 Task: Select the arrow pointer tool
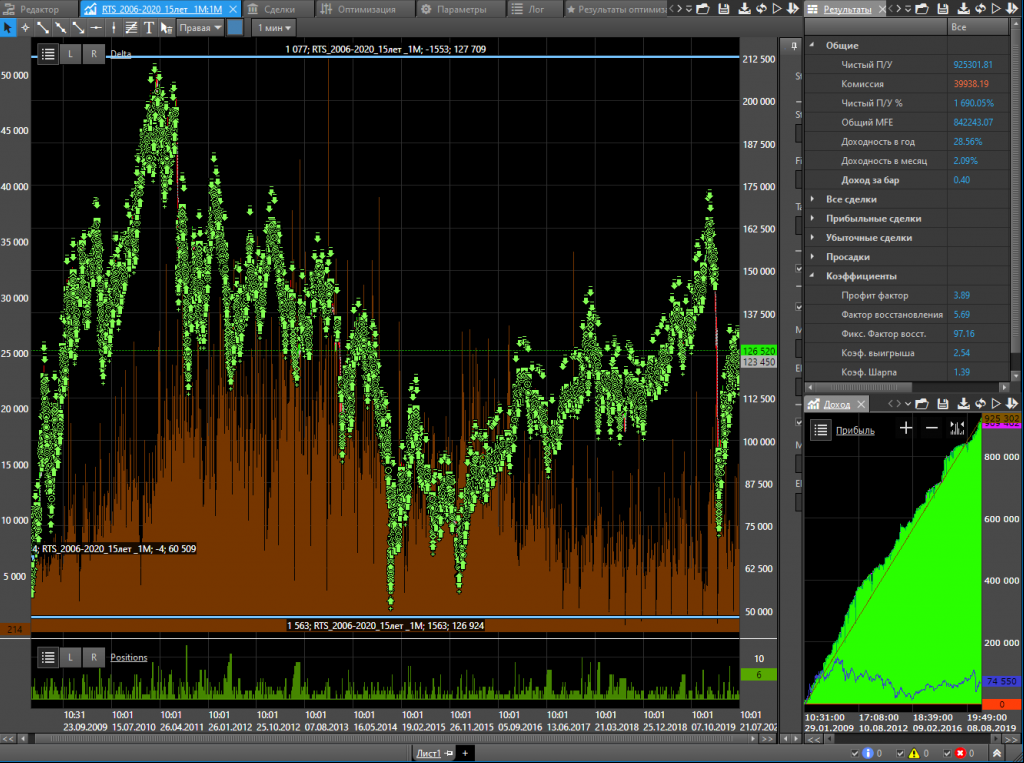[x=7, y=27]
